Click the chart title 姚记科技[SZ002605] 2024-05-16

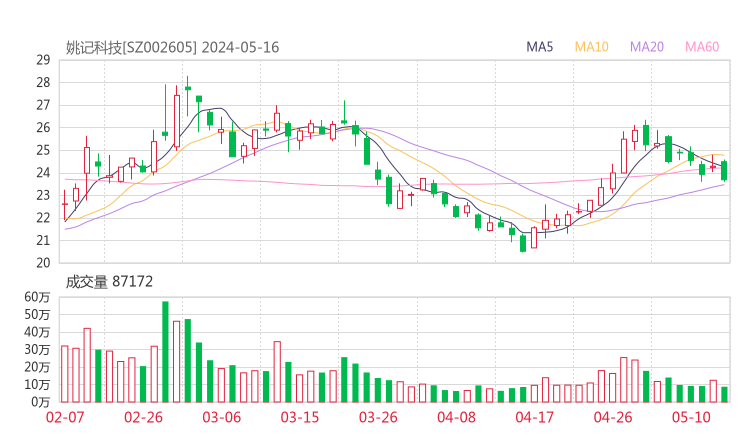click(x=172, y=47)
